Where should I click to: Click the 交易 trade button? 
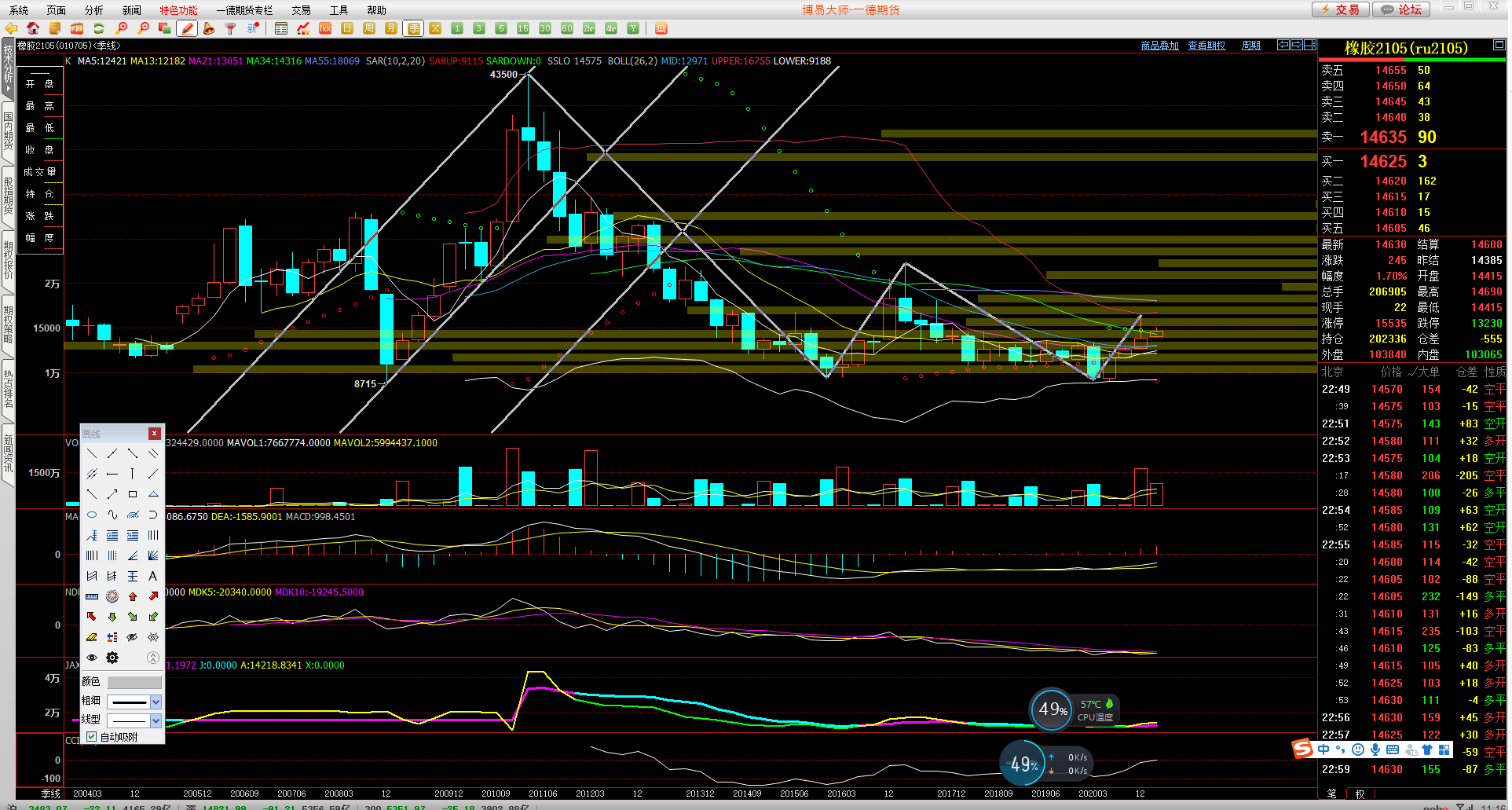1341,9
